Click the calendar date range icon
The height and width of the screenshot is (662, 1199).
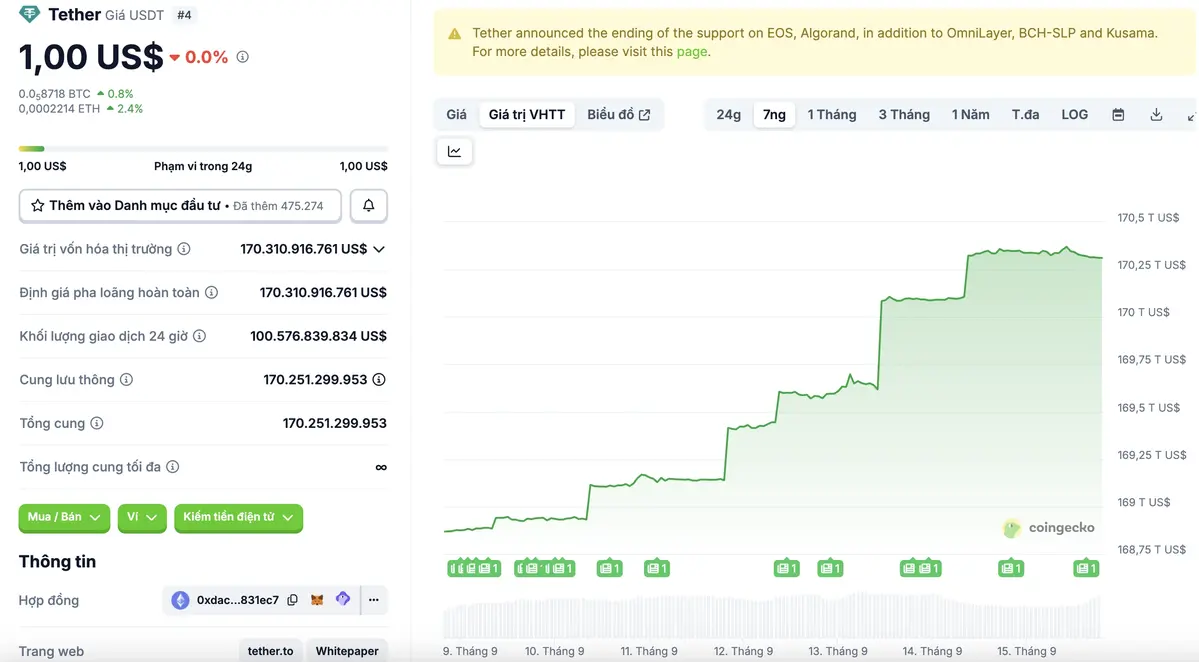click(x=1118, y=115)
